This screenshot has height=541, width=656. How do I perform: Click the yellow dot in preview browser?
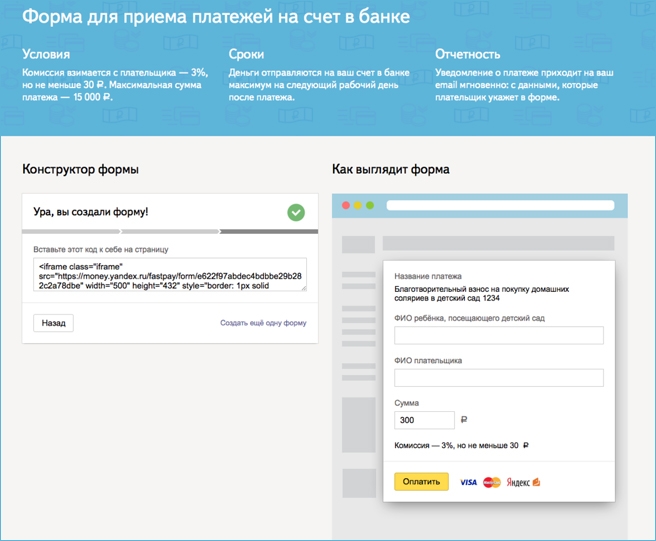pos(359,206)
